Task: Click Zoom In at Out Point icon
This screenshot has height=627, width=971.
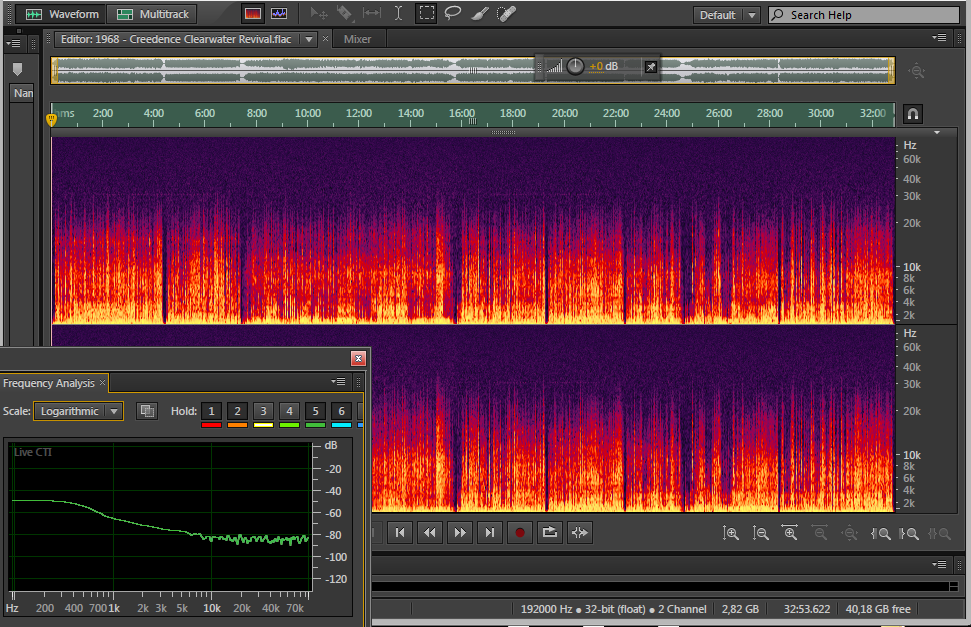Action: pyautogui.click(x=909, y=533)
